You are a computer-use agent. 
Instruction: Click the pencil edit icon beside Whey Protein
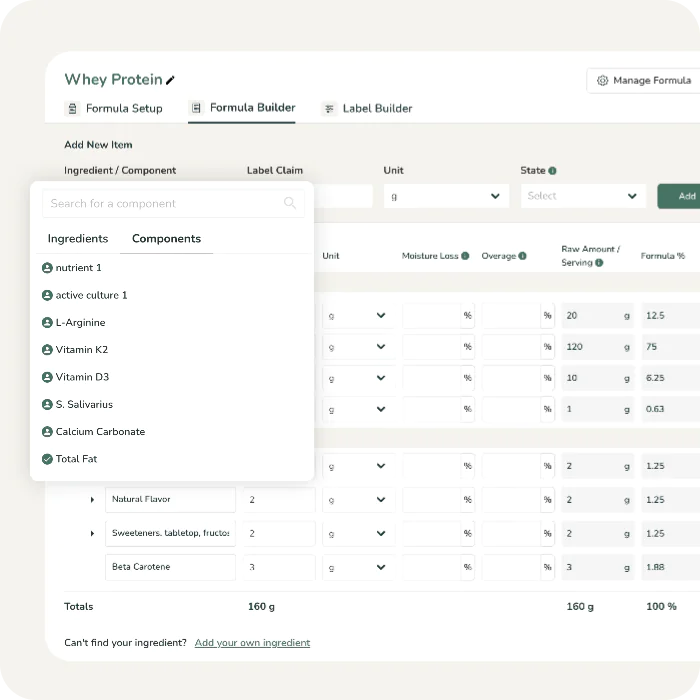tap(170, 80)
